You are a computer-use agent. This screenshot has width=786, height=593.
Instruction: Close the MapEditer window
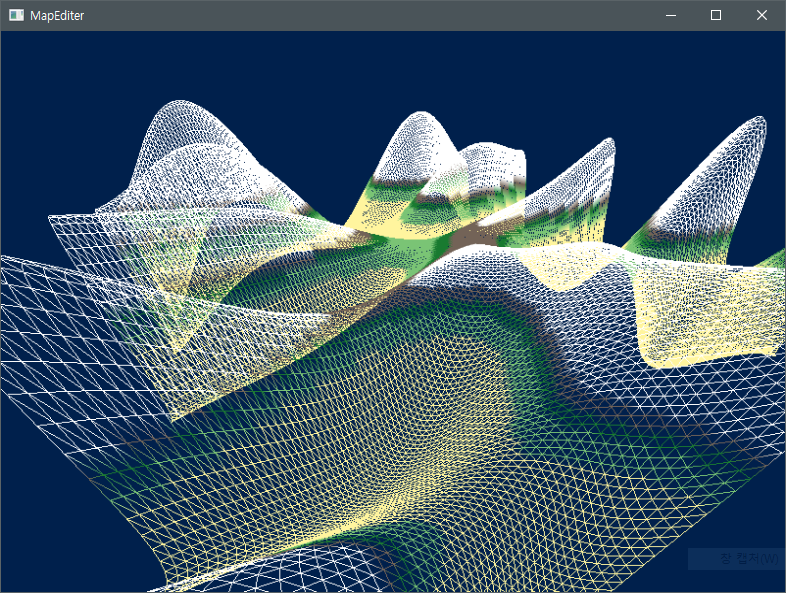(x=761, y=16)
